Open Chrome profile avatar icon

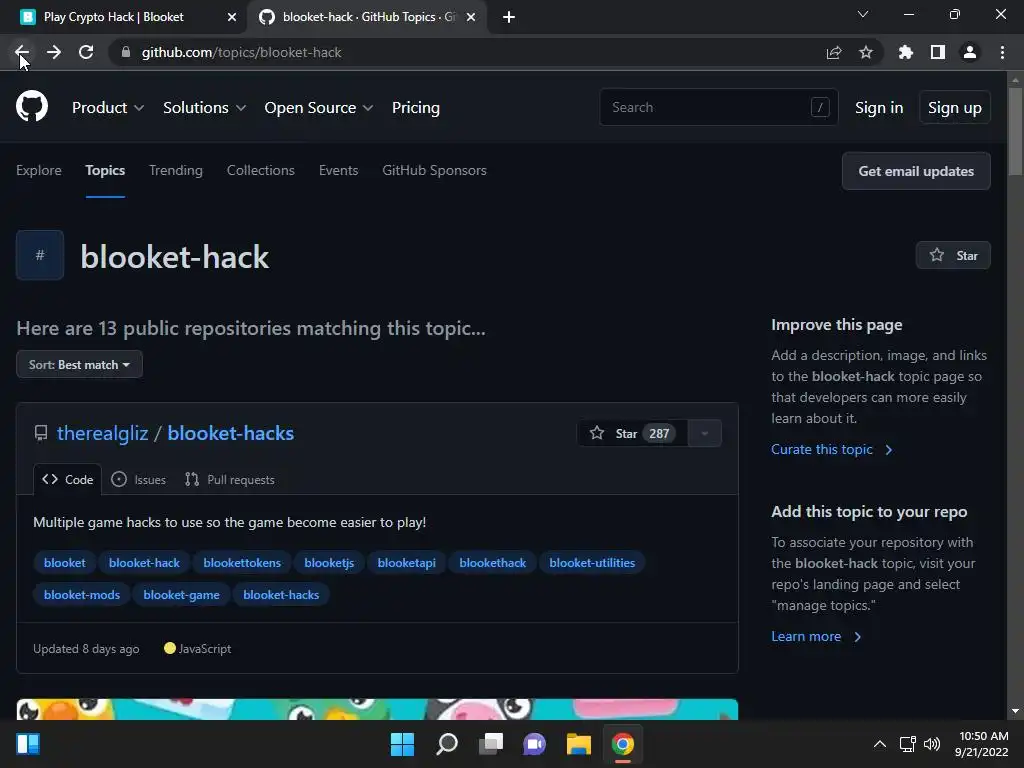coord(970,52)
